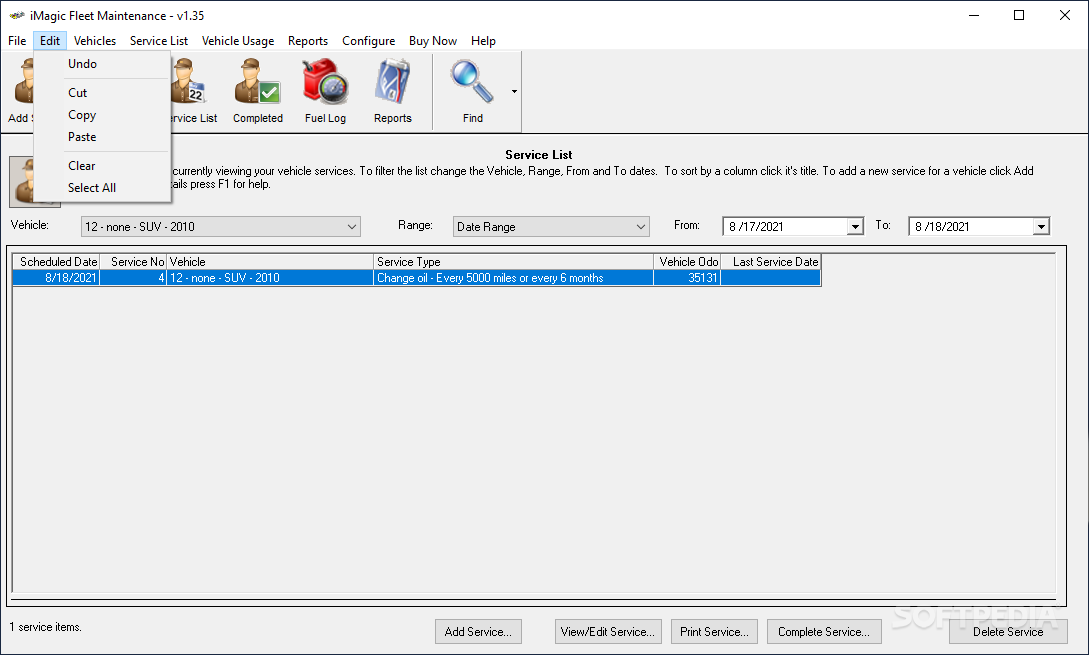
Task: Minimize the iMagic Fleet Maintenance window
Action: tap(974, 15)
